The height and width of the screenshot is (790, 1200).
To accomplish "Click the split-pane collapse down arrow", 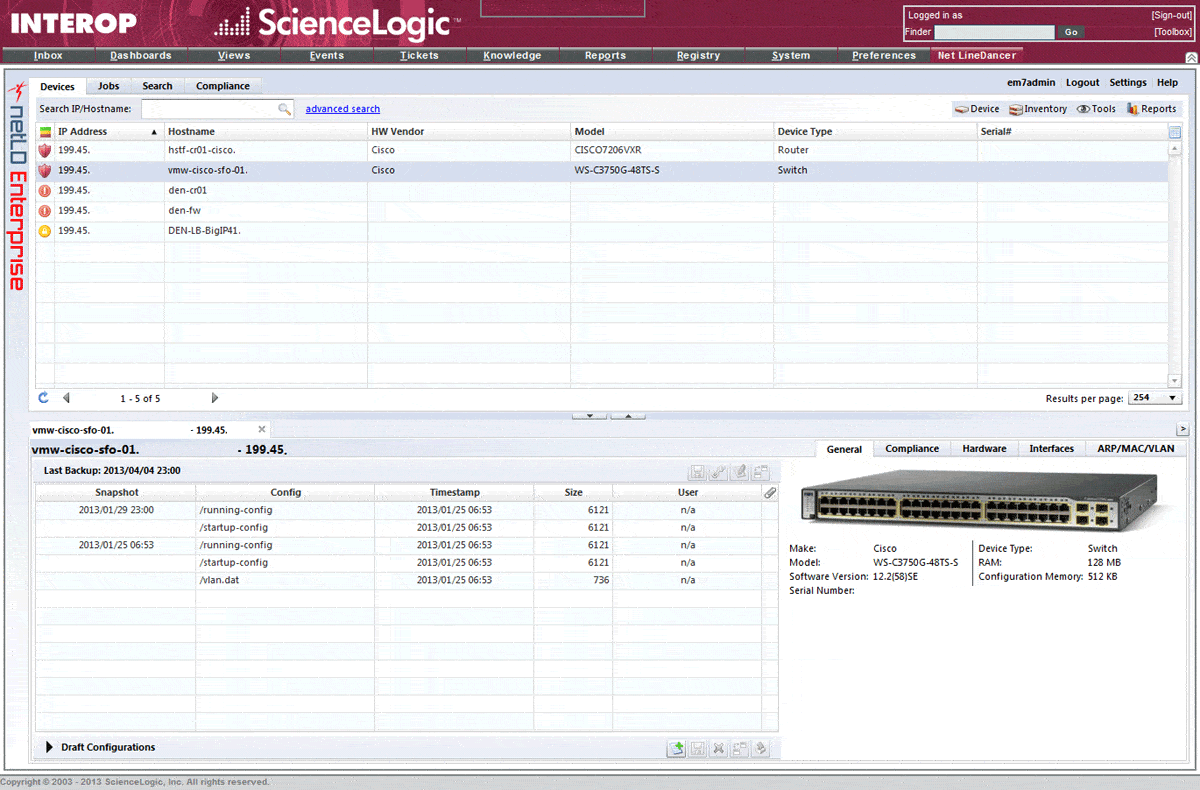I will pyautogui.click(x=589, y=415).
